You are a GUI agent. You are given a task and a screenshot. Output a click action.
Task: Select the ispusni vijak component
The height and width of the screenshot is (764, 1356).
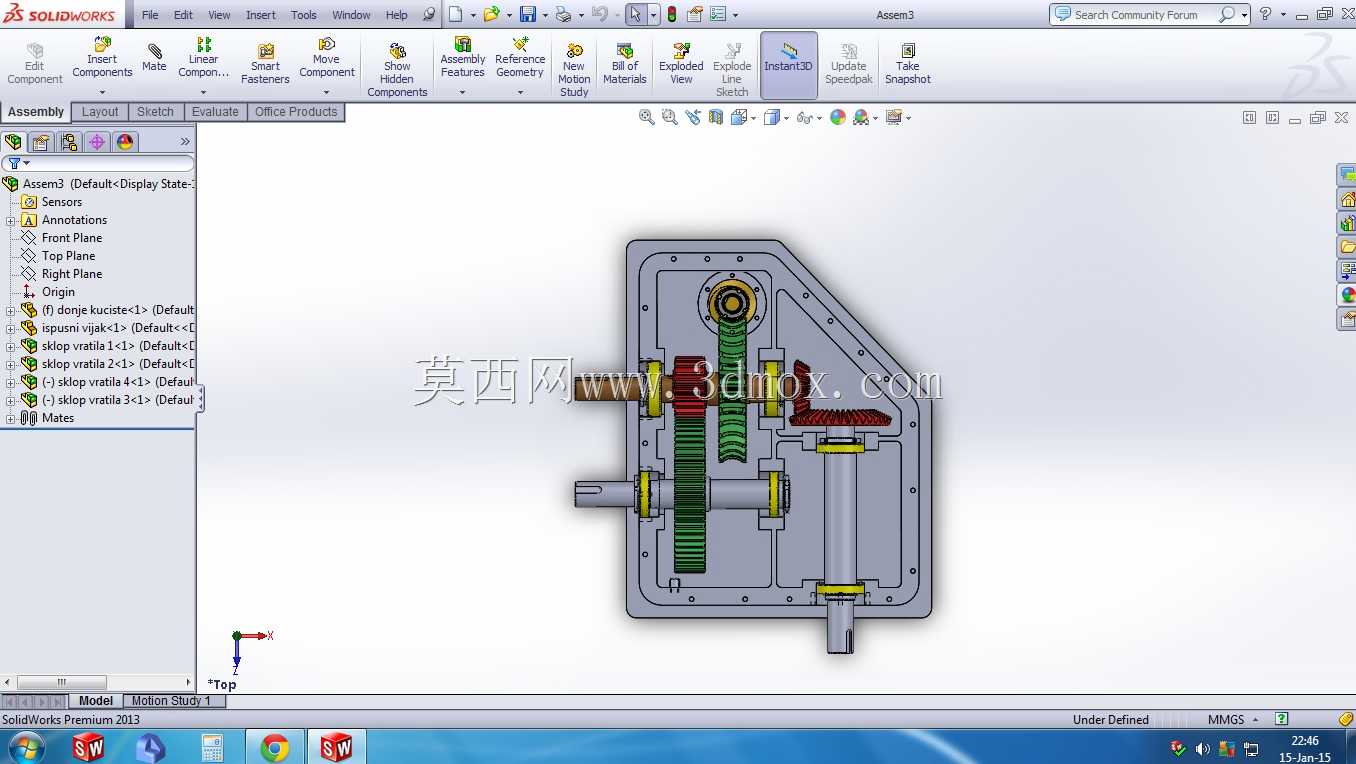107,328
